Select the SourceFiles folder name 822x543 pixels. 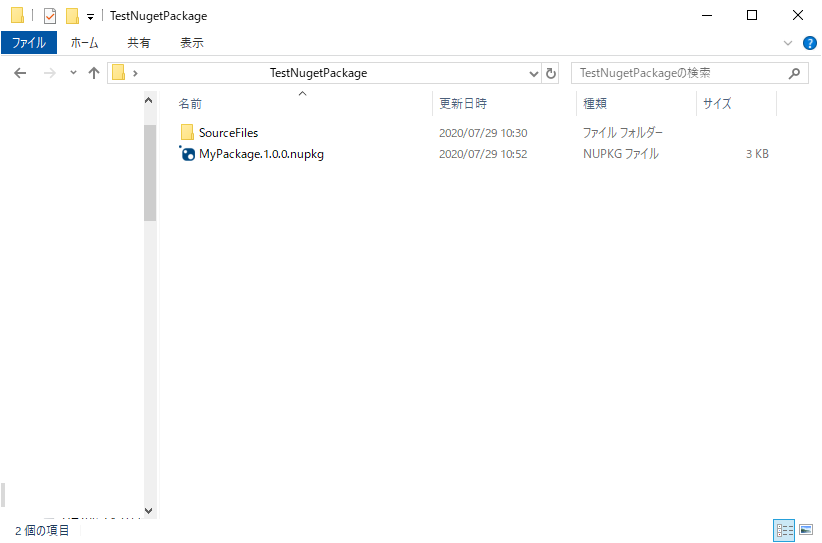229,133
